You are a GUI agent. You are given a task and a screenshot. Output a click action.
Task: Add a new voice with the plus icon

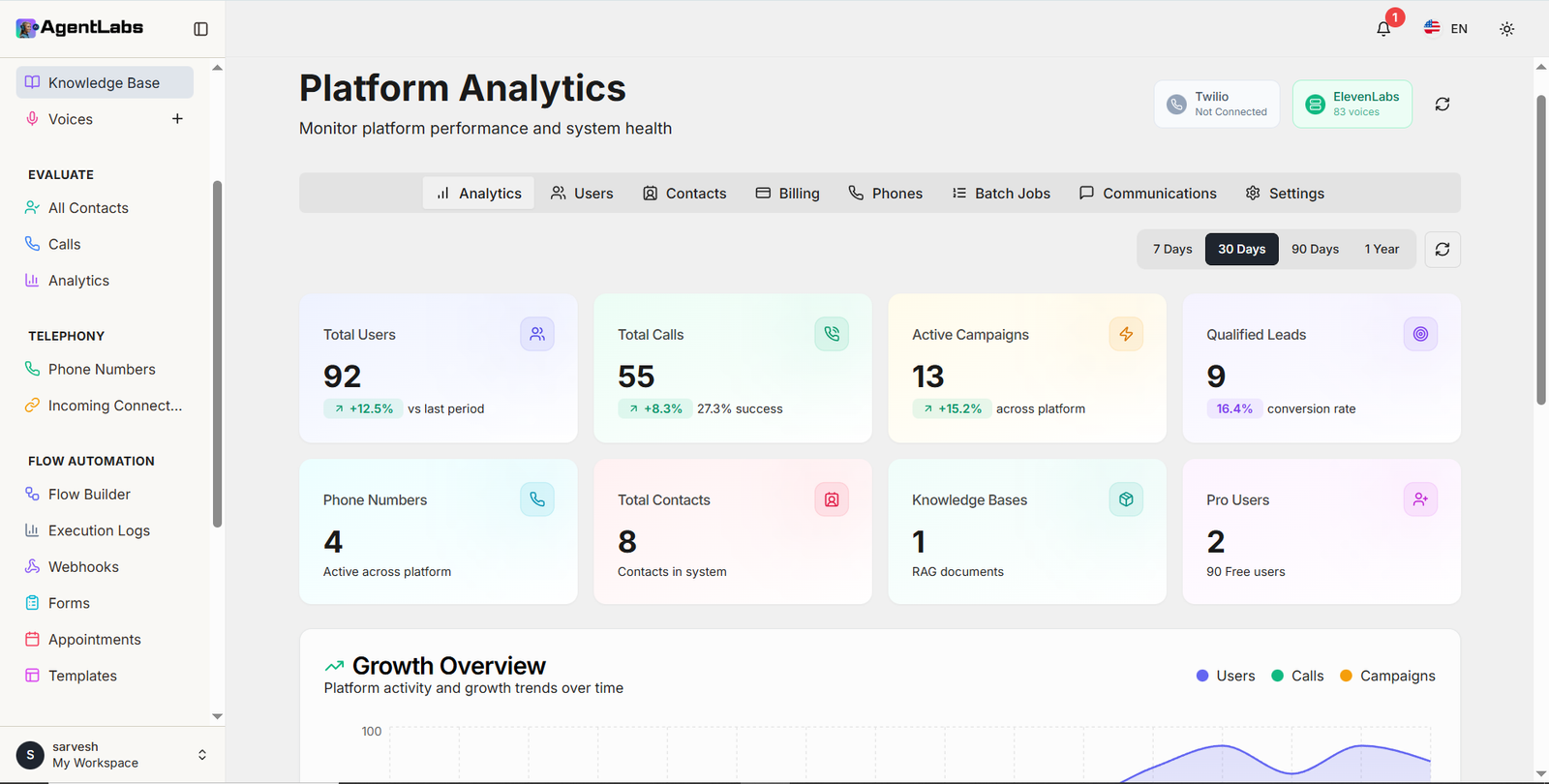click(x=177, y=119)
